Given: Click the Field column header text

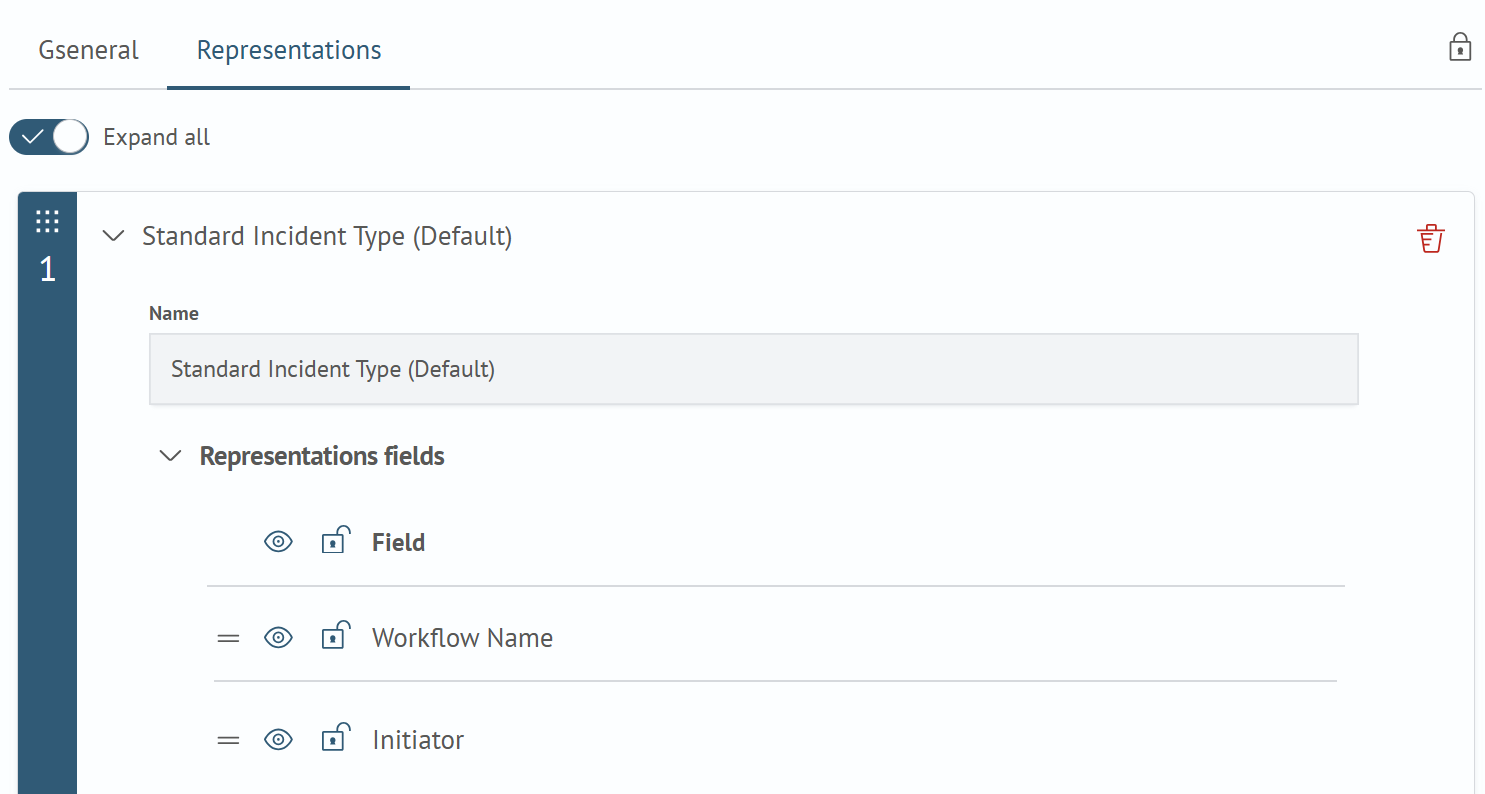Looking at the screenshot, I should pyautogui.click(x=398, y=542).
